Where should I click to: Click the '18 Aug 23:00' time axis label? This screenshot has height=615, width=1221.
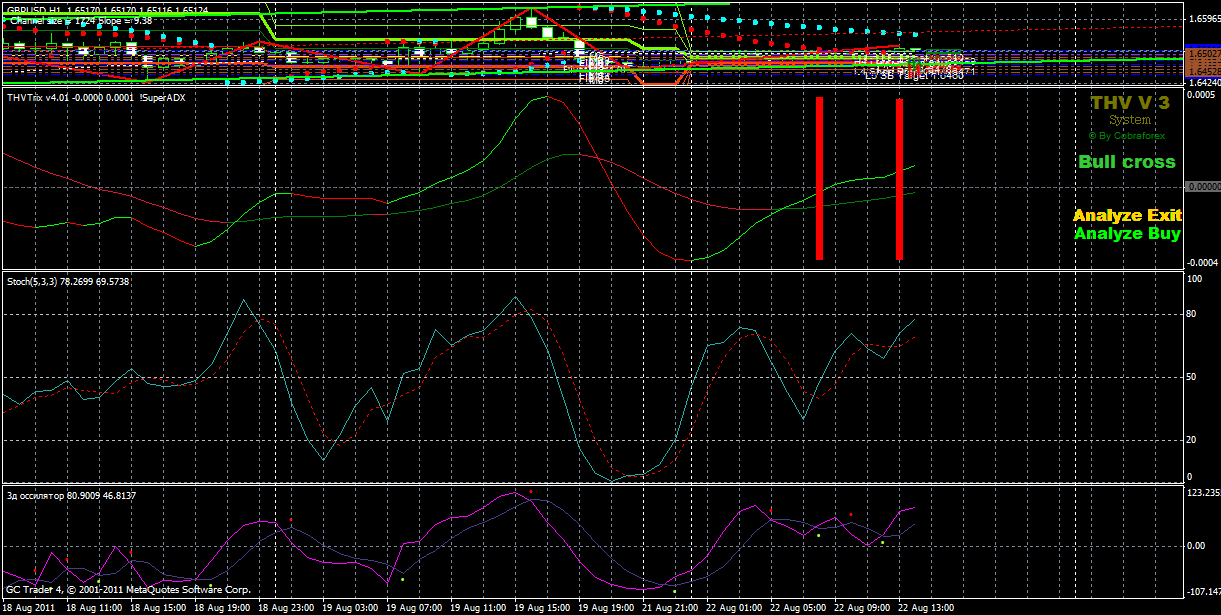(286, 607)
